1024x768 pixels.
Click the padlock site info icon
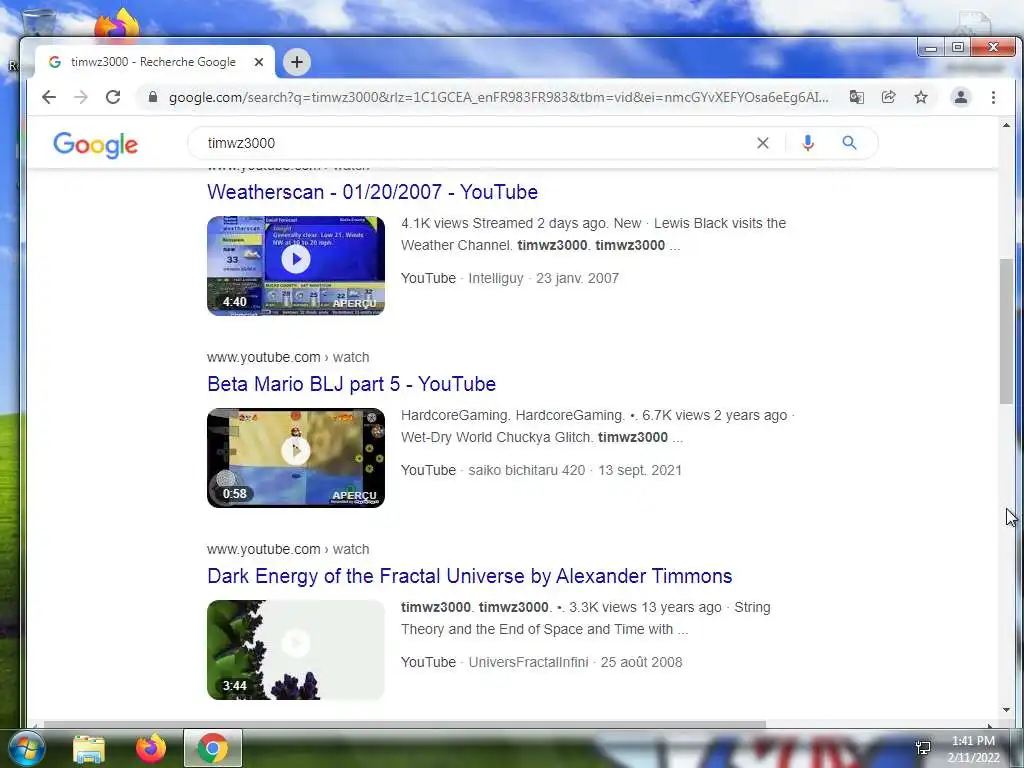(x=153, y=97)
